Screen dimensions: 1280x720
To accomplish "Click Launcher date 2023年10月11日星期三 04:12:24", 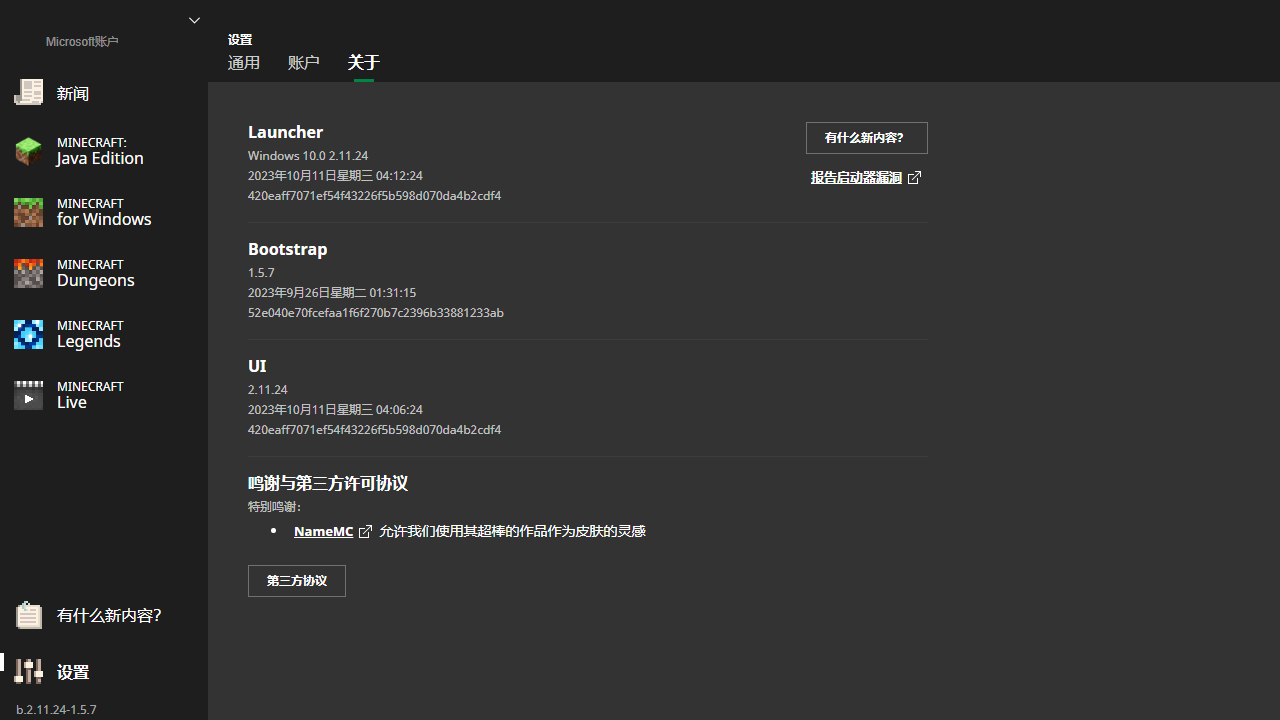I will (335, 176).
